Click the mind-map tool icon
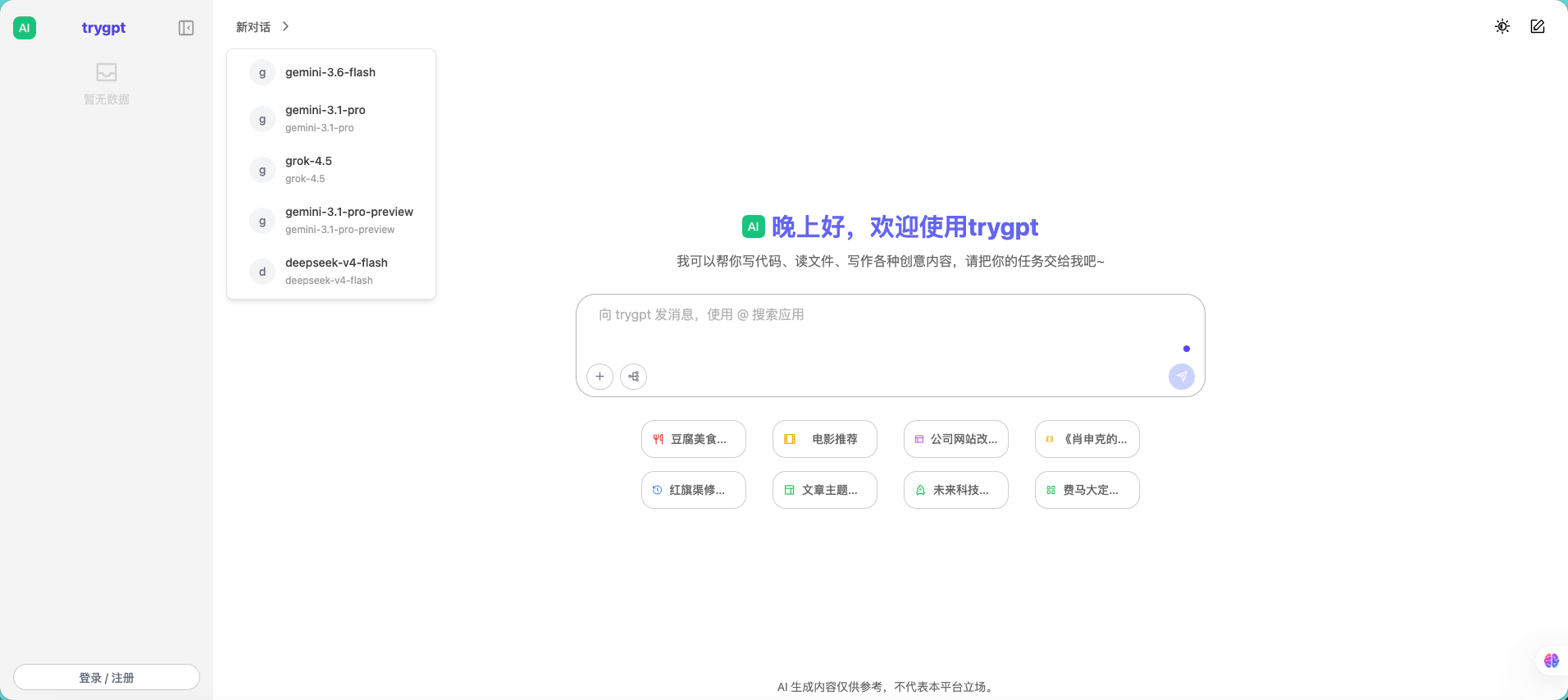Viewport: 1568px width, 700px height. pyautogui.click(x=634, y=377)
